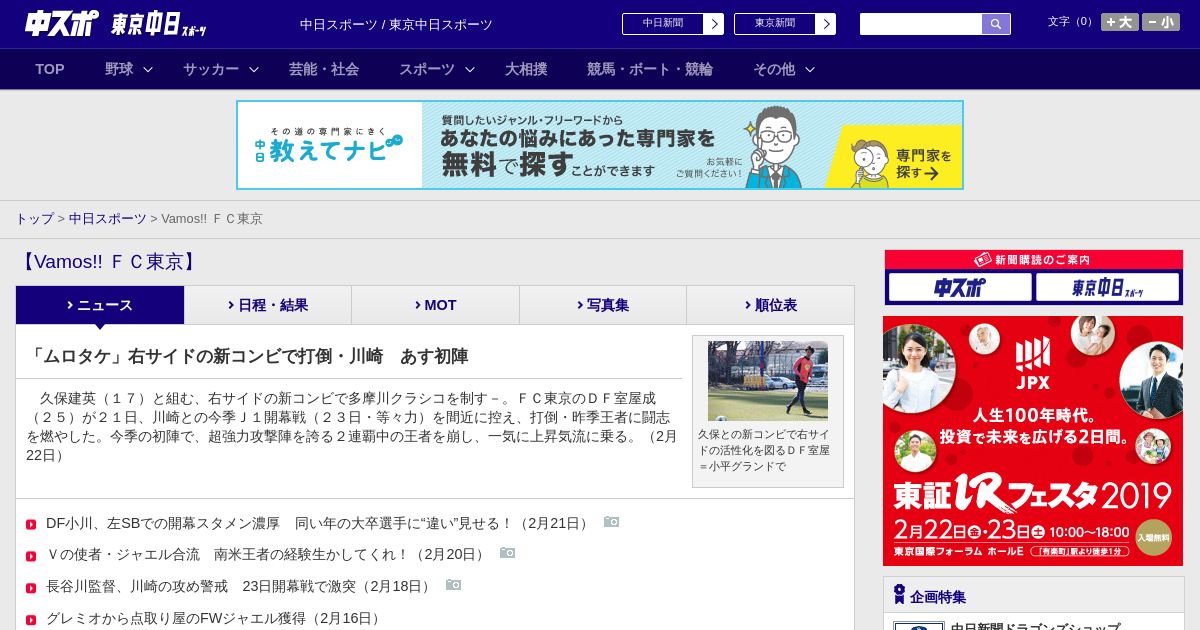The width and height of the screenshot is (1200, 630).
Task: Click the arrow next to 東京新聞 button
Action: pos(826,24)
